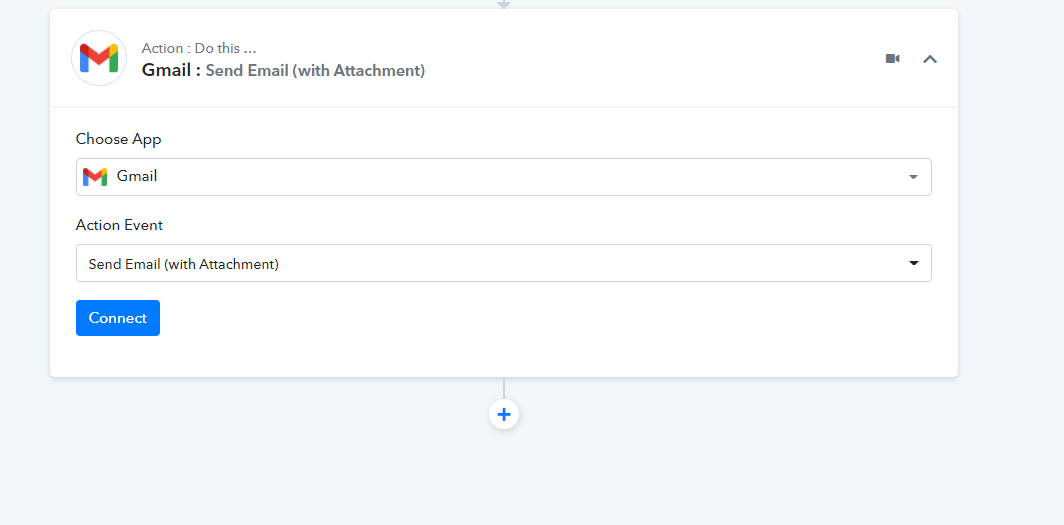
Task: Click the "Gmail" text in Choose App field
Action: coord(137,176)
